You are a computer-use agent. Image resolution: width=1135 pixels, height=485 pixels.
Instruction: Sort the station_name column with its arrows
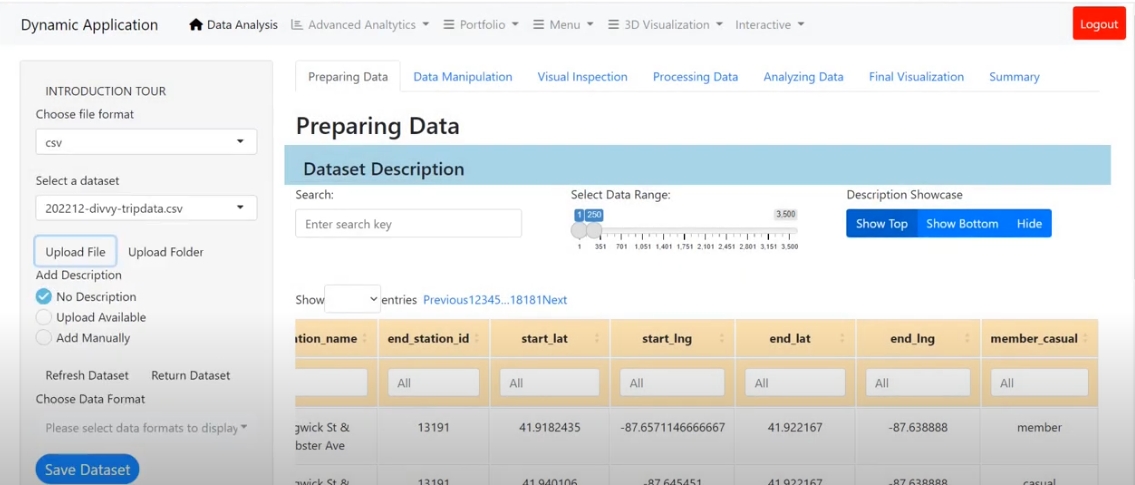(366, 339)
